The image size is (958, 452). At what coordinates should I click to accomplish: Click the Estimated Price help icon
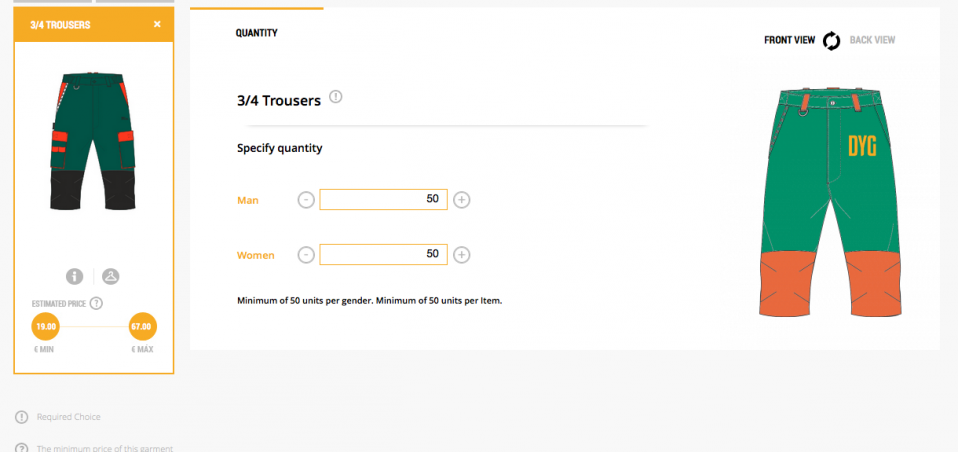97,303
